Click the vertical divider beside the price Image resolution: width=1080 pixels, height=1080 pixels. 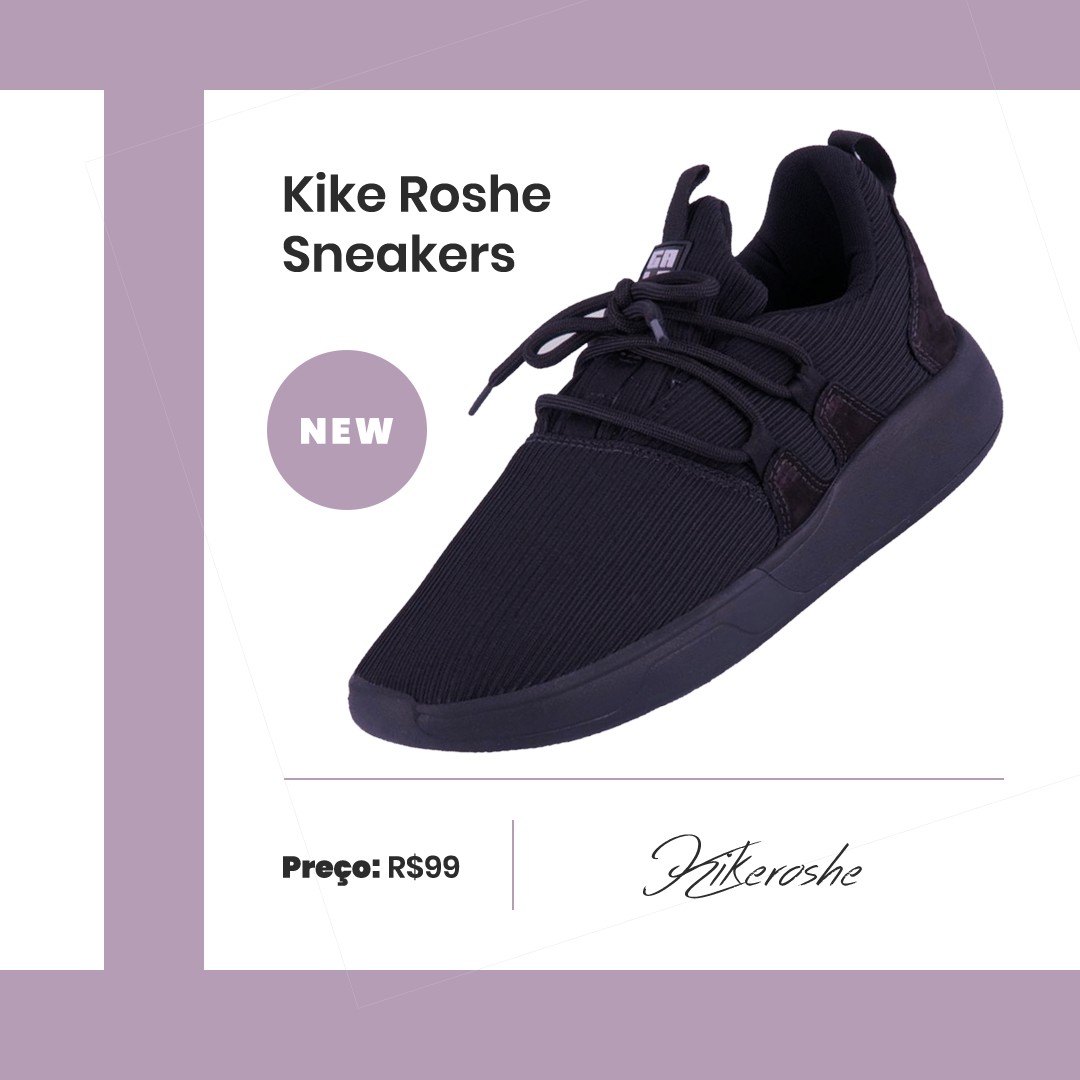point(513,864)
